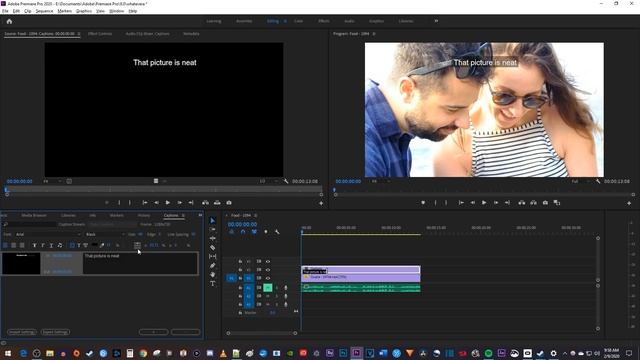This screenshot has height=360, width=640.
Task: Open the File menu
Action: (x=5, y=11)
